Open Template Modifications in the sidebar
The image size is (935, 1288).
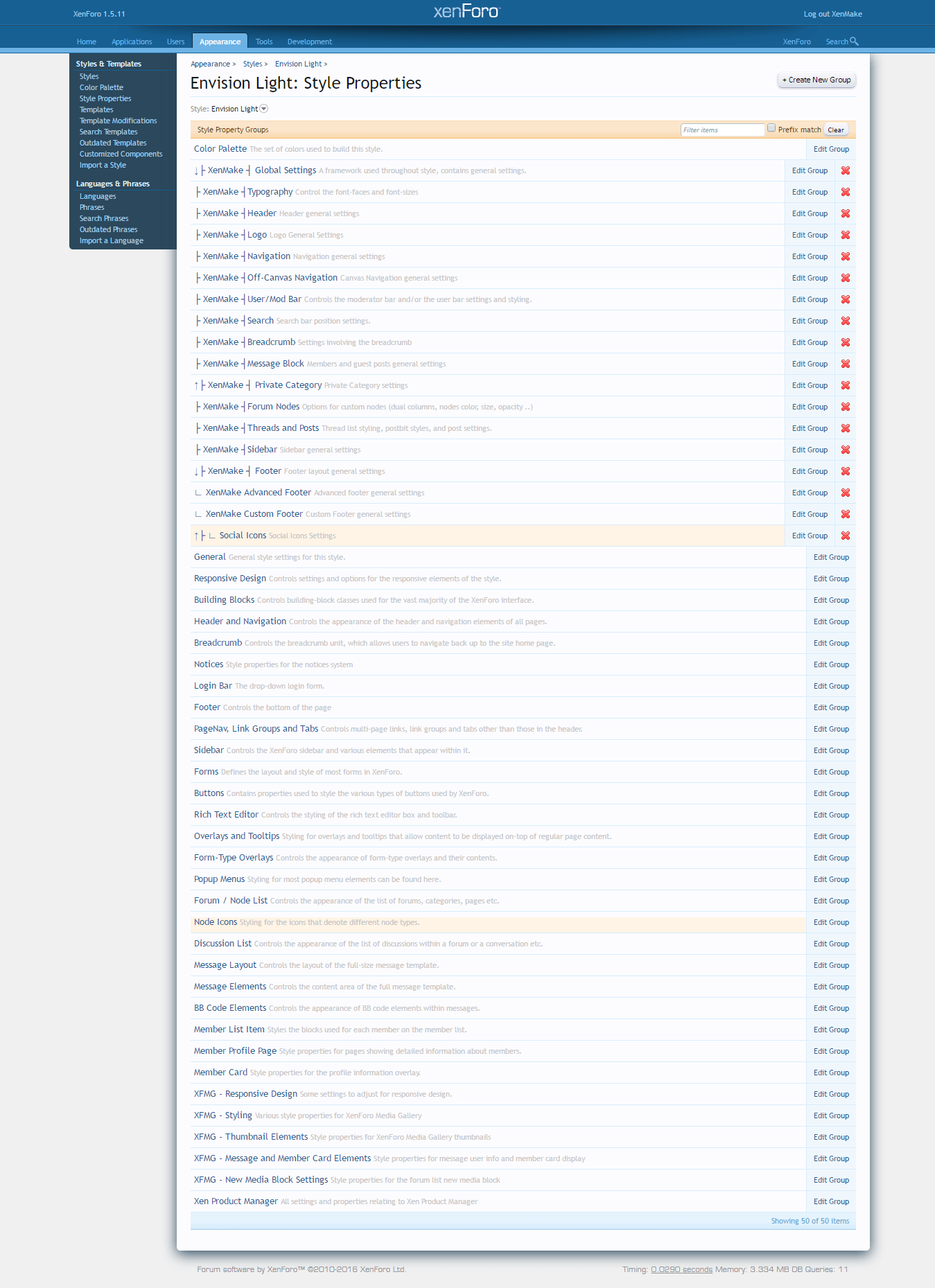pyautogui.click(x=118, y=121)
